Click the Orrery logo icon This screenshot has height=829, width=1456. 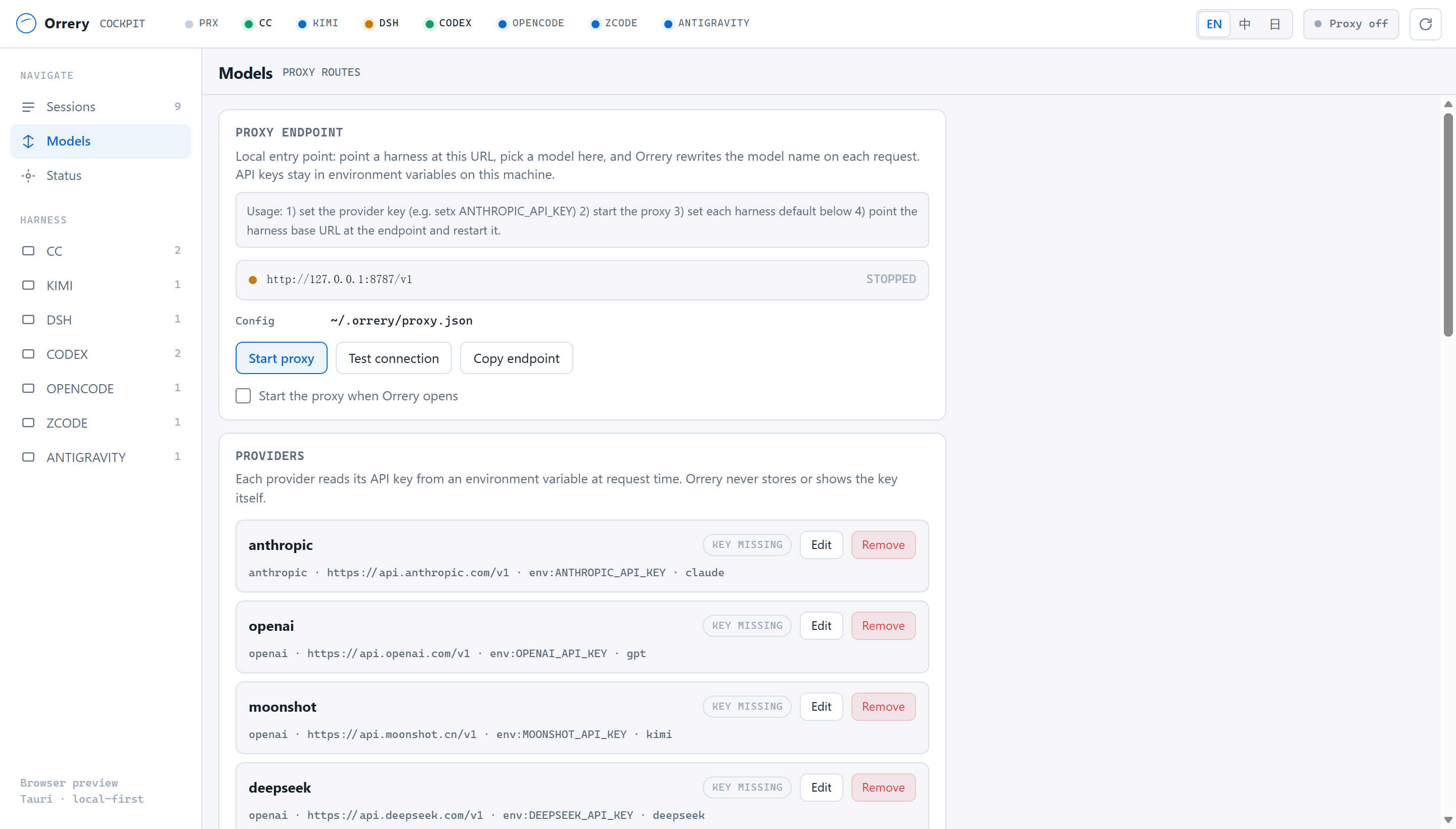coord(26,23)
